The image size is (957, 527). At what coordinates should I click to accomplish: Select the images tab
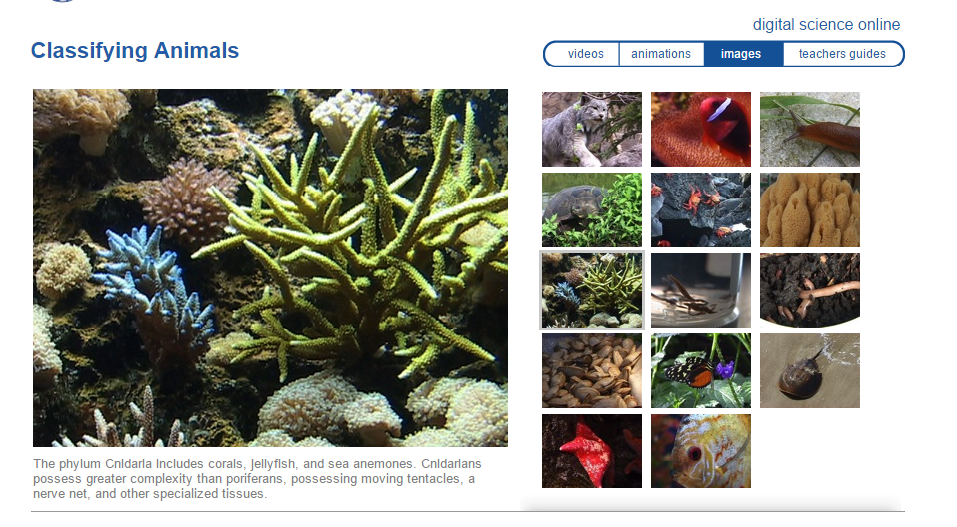pyautogui.click(x=743, y=54)
